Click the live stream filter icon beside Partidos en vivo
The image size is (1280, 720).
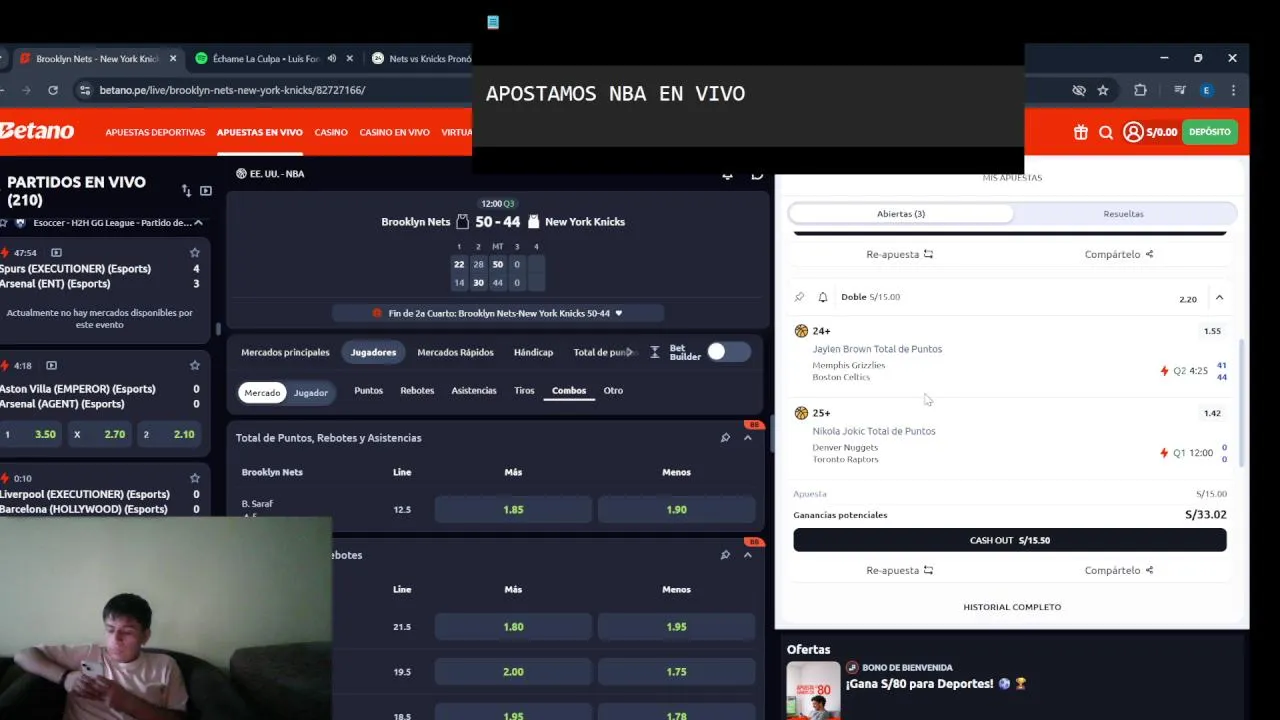[206, 191]
